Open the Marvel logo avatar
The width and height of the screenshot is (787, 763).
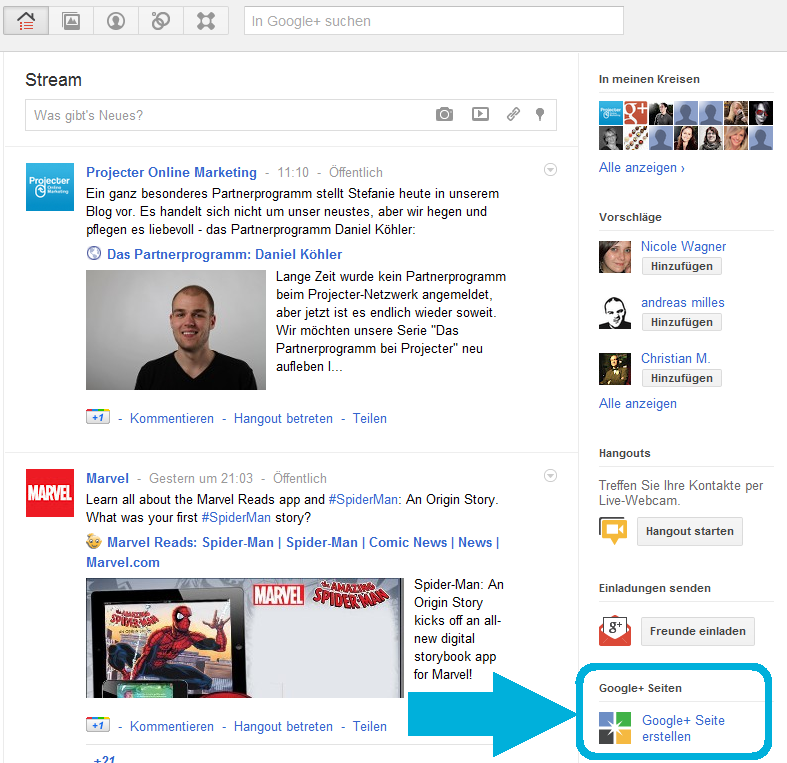point(50,493)
